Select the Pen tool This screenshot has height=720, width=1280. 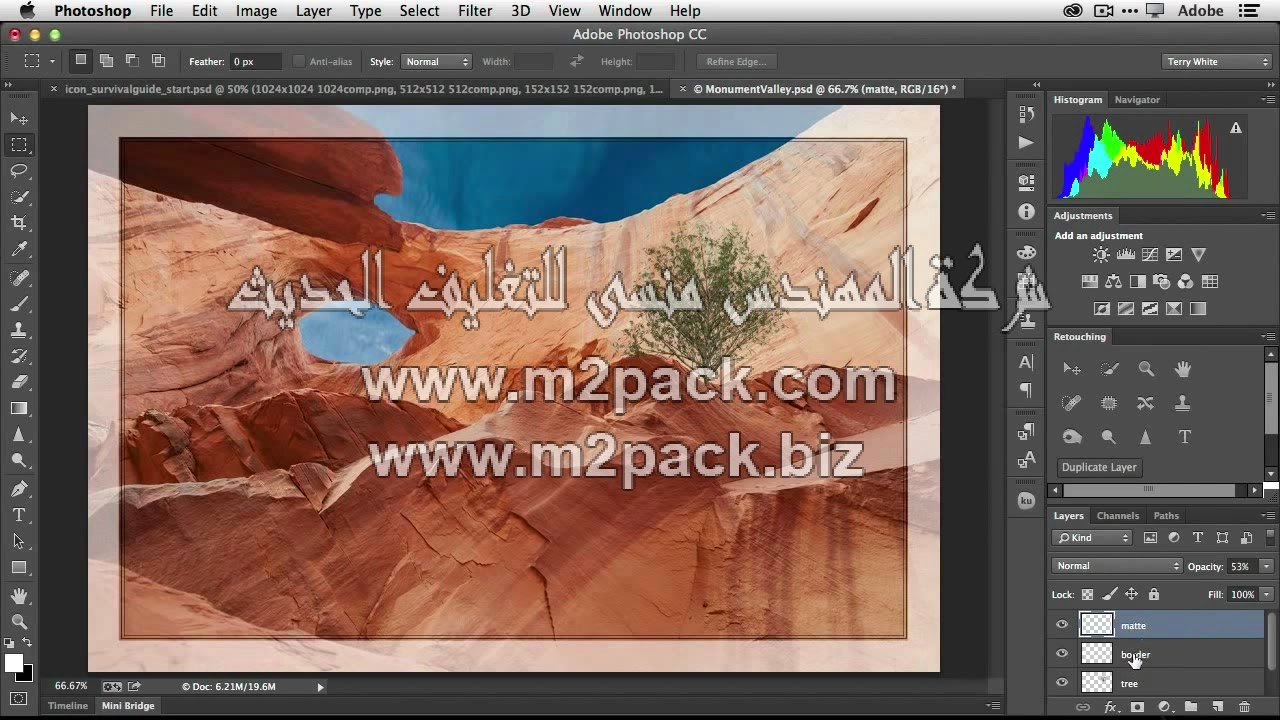[x=19, y=489]
